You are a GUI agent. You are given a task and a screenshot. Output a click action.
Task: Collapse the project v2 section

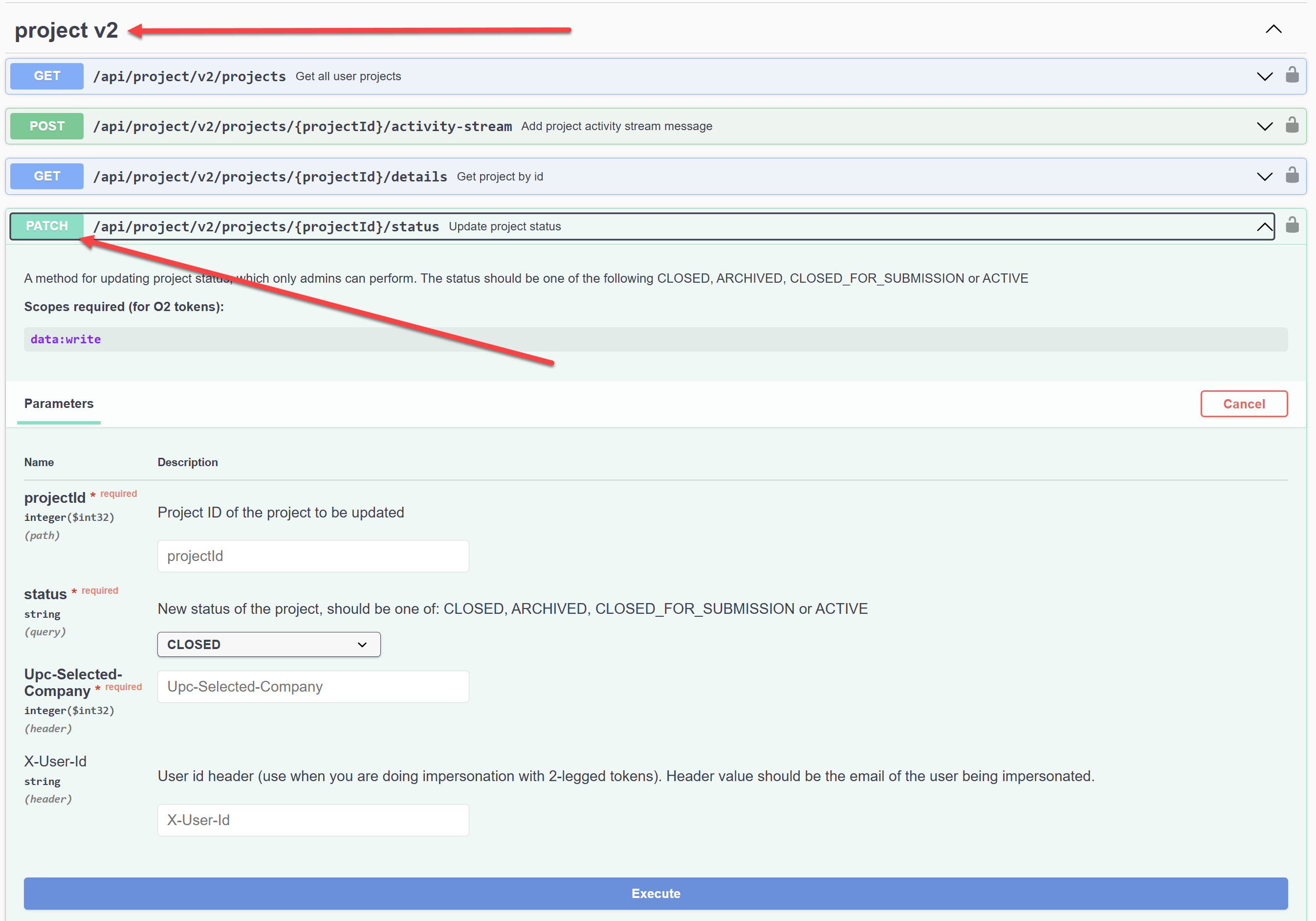[1273, 29]
